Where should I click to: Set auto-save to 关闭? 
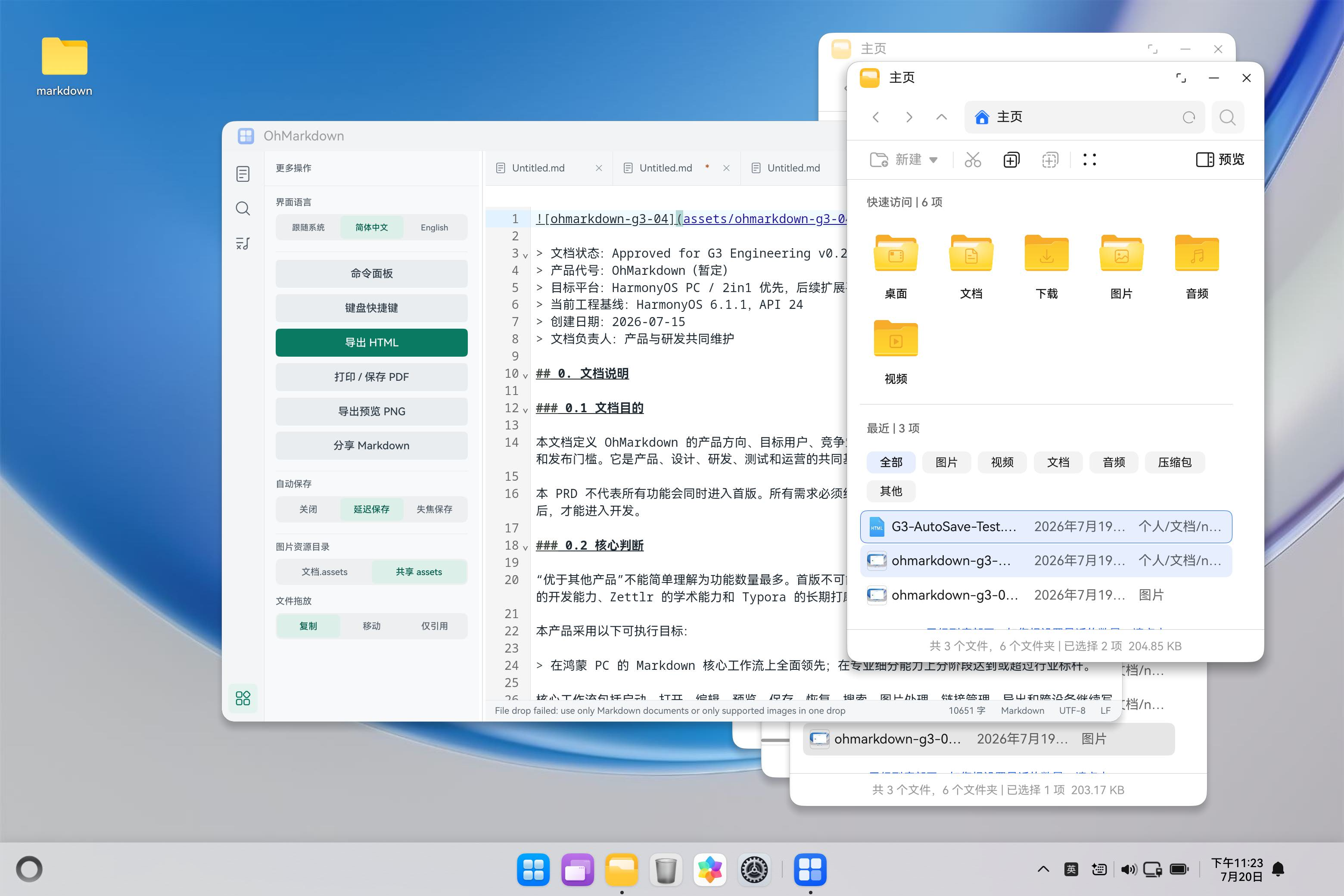(x=308, y=509)
